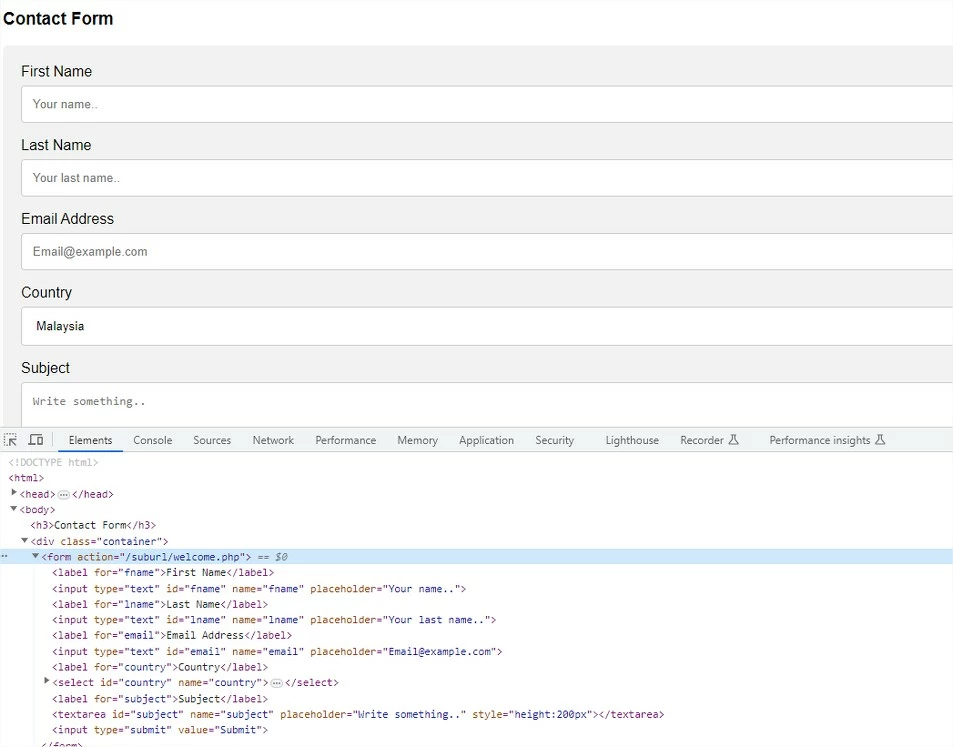Click the First Name label

pyautogui.click(x=57, y=71)
